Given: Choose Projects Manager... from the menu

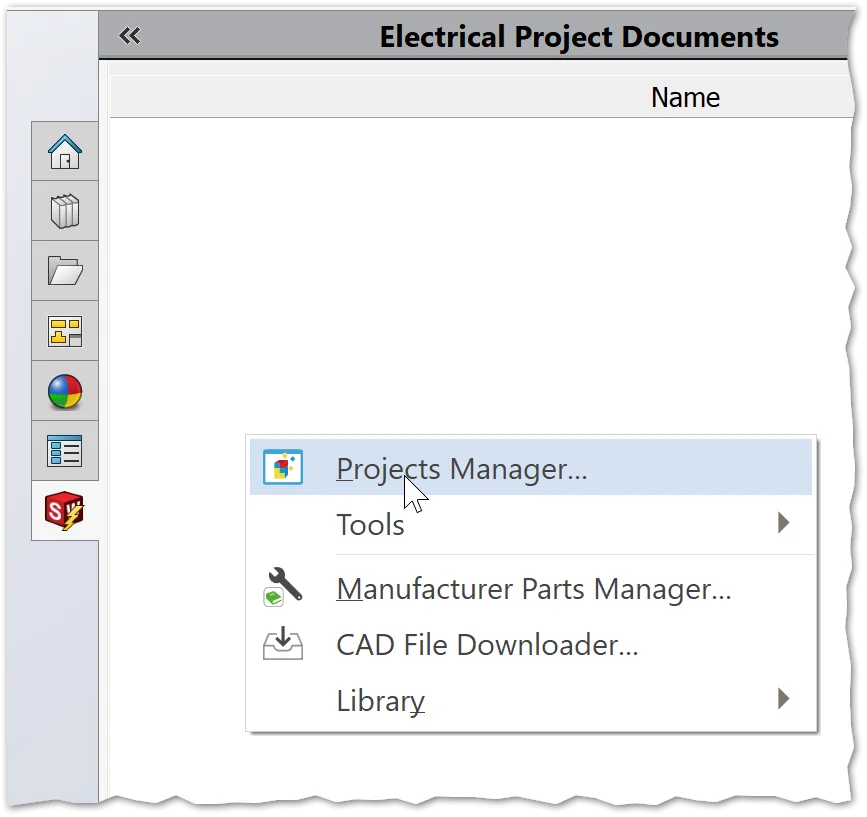Looking at the screenshot, I should pyautogui.click(x=461, y=468).
